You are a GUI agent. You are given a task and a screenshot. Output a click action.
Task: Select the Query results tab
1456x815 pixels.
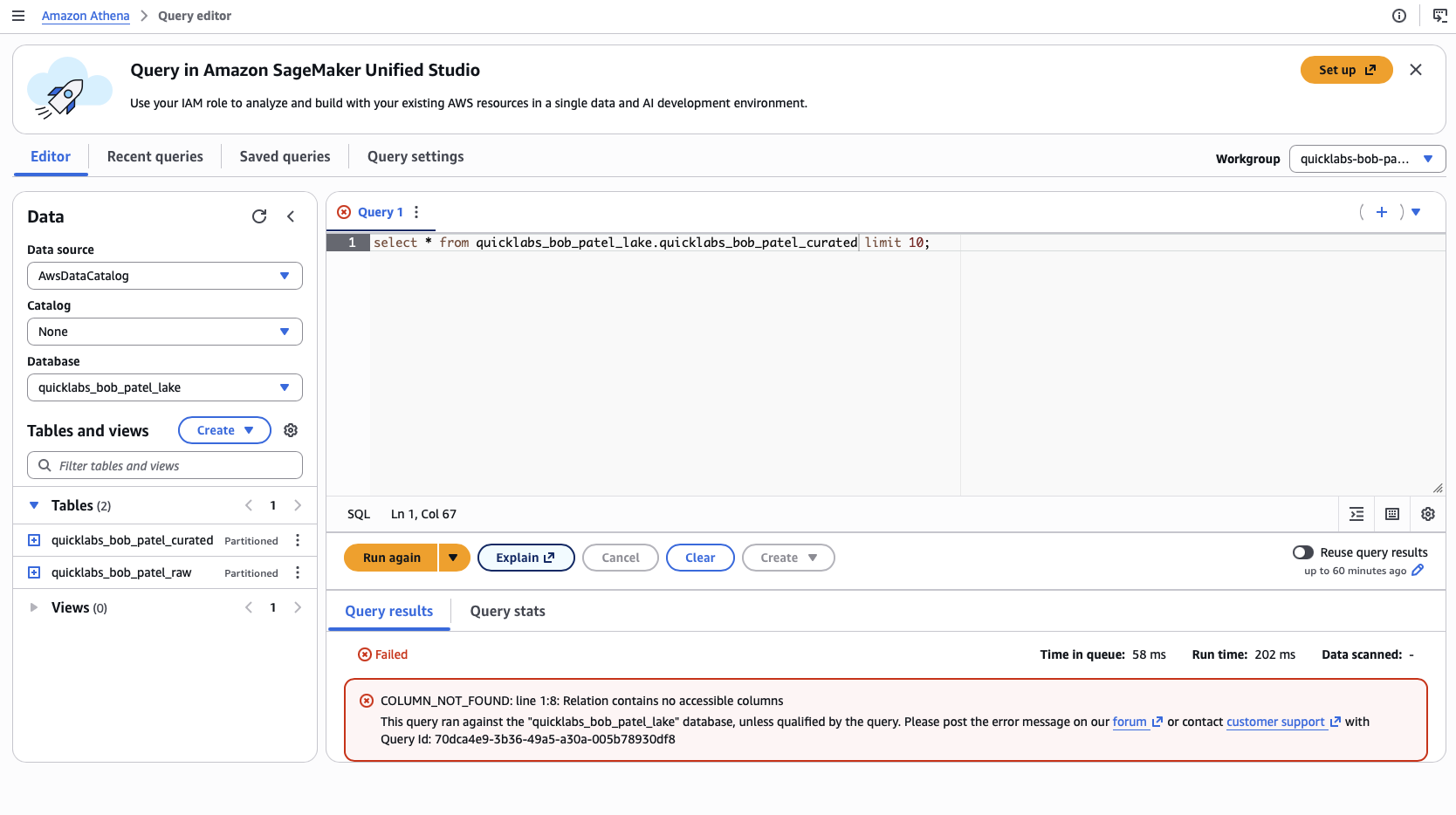click(389, 611)
